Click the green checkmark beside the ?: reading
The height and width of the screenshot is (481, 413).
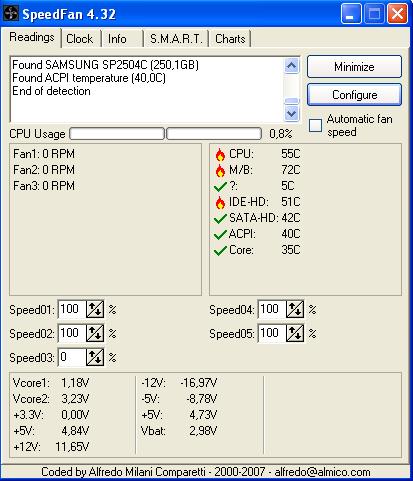(x=220, y=187)
